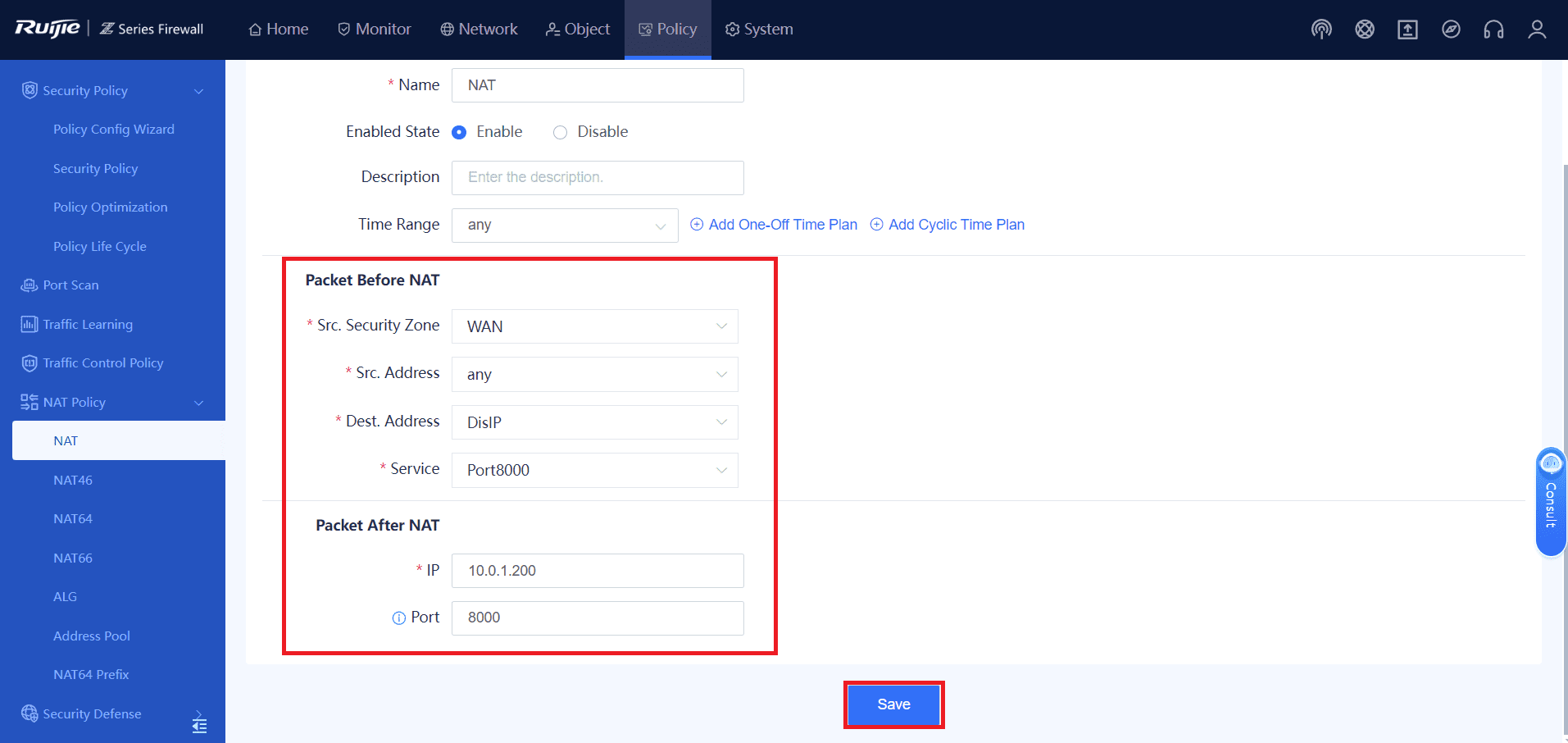The height and width of the screenshot is (743, 1568).
Task: Open the Network tab
Action: (x=479, y=30)
